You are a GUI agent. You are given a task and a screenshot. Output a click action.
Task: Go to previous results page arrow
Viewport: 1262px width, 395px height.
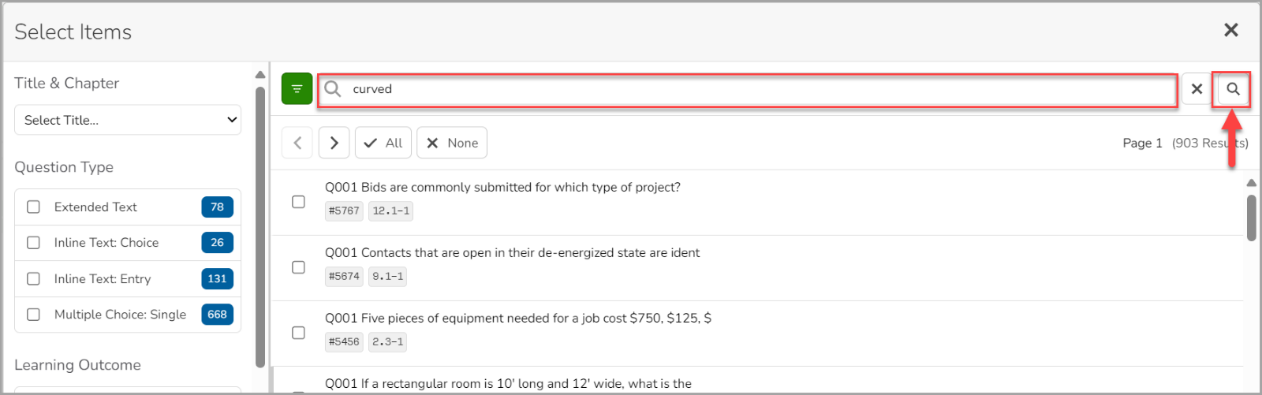[297, 143]
